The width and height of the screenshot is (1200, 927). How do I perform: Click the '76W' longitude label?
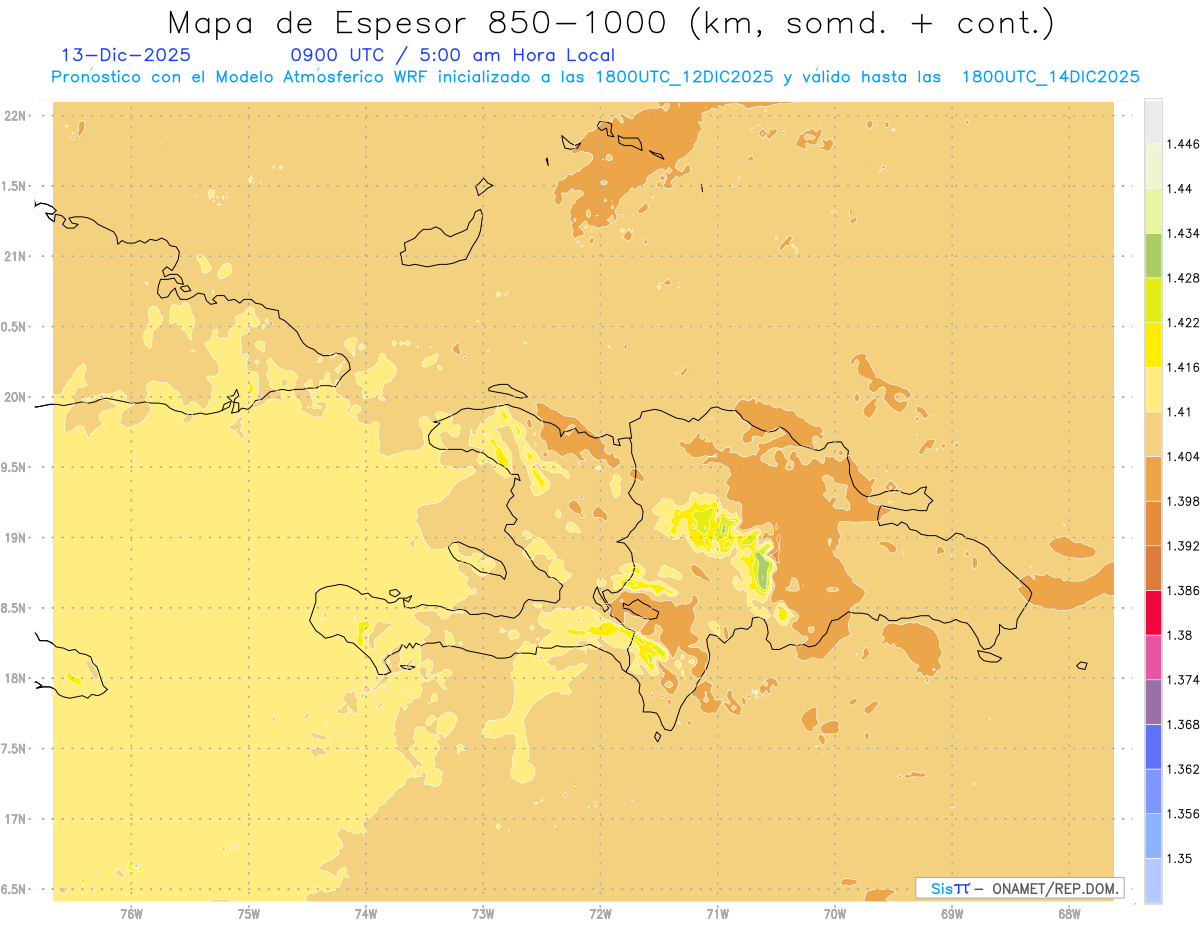(131, 913)
